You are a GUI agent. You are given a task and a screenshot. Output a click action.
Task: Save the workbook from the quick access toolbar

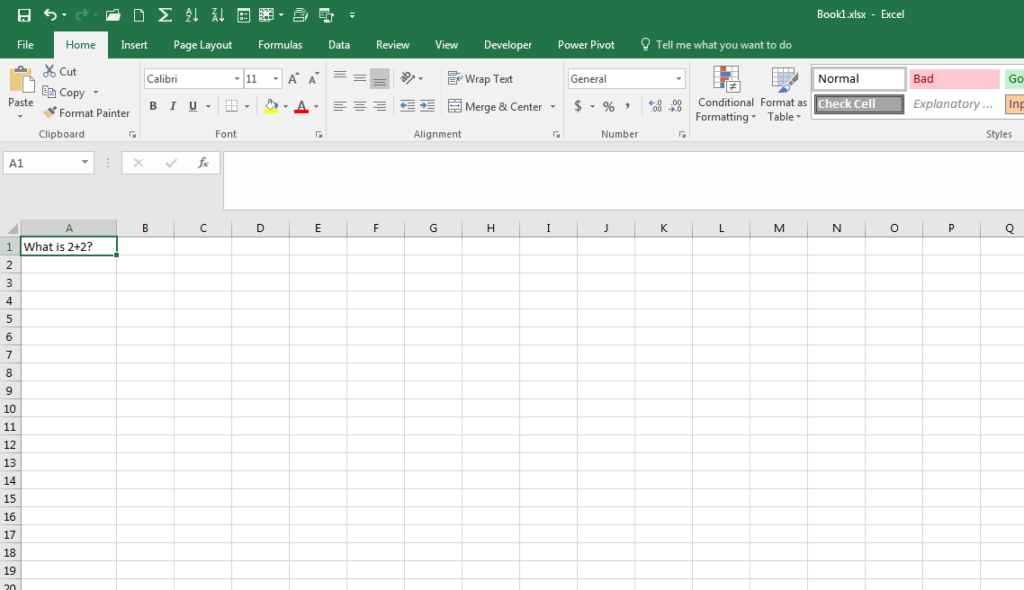click(24, 15)
